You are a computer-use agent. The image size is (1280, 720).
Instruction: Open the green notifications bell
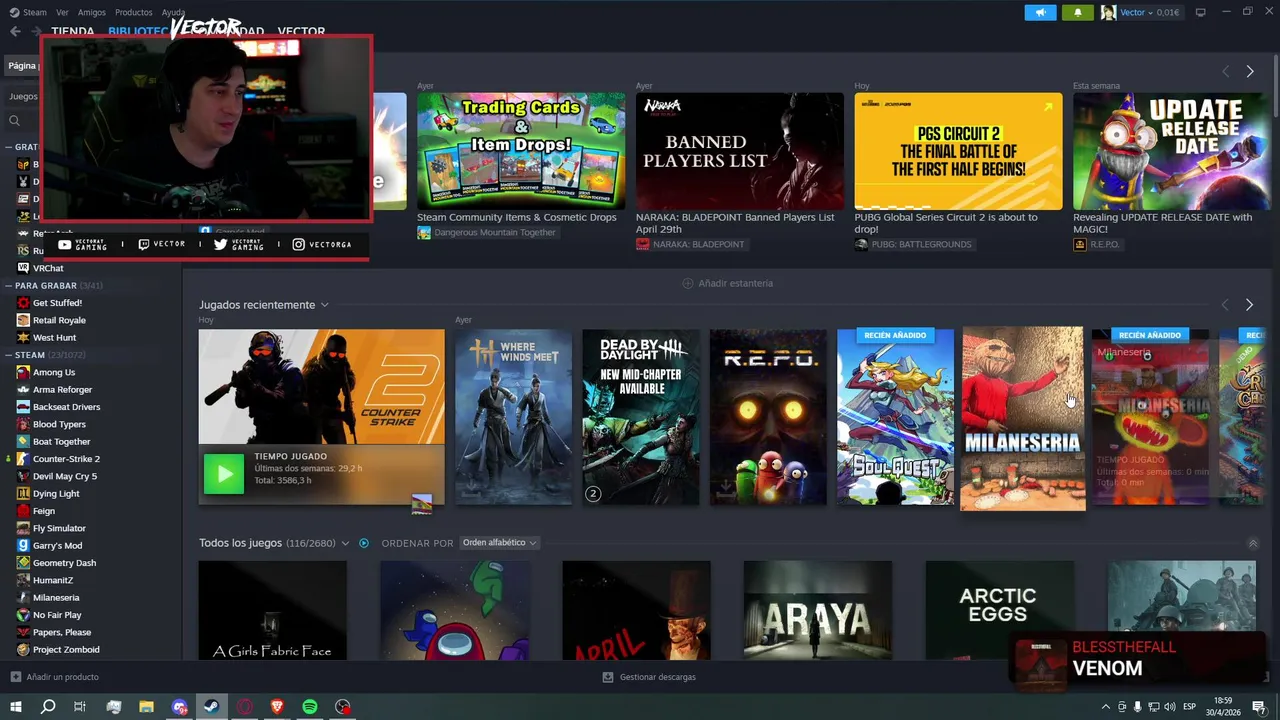click(1077, 12)
